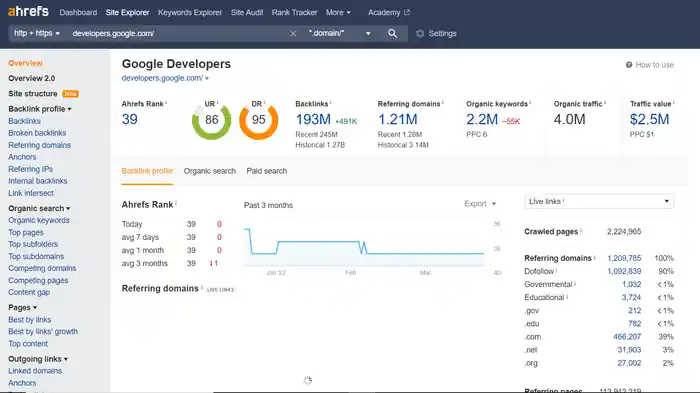Open the 27,002 .org domains count

pyautogui.click(x=629, y=363)
